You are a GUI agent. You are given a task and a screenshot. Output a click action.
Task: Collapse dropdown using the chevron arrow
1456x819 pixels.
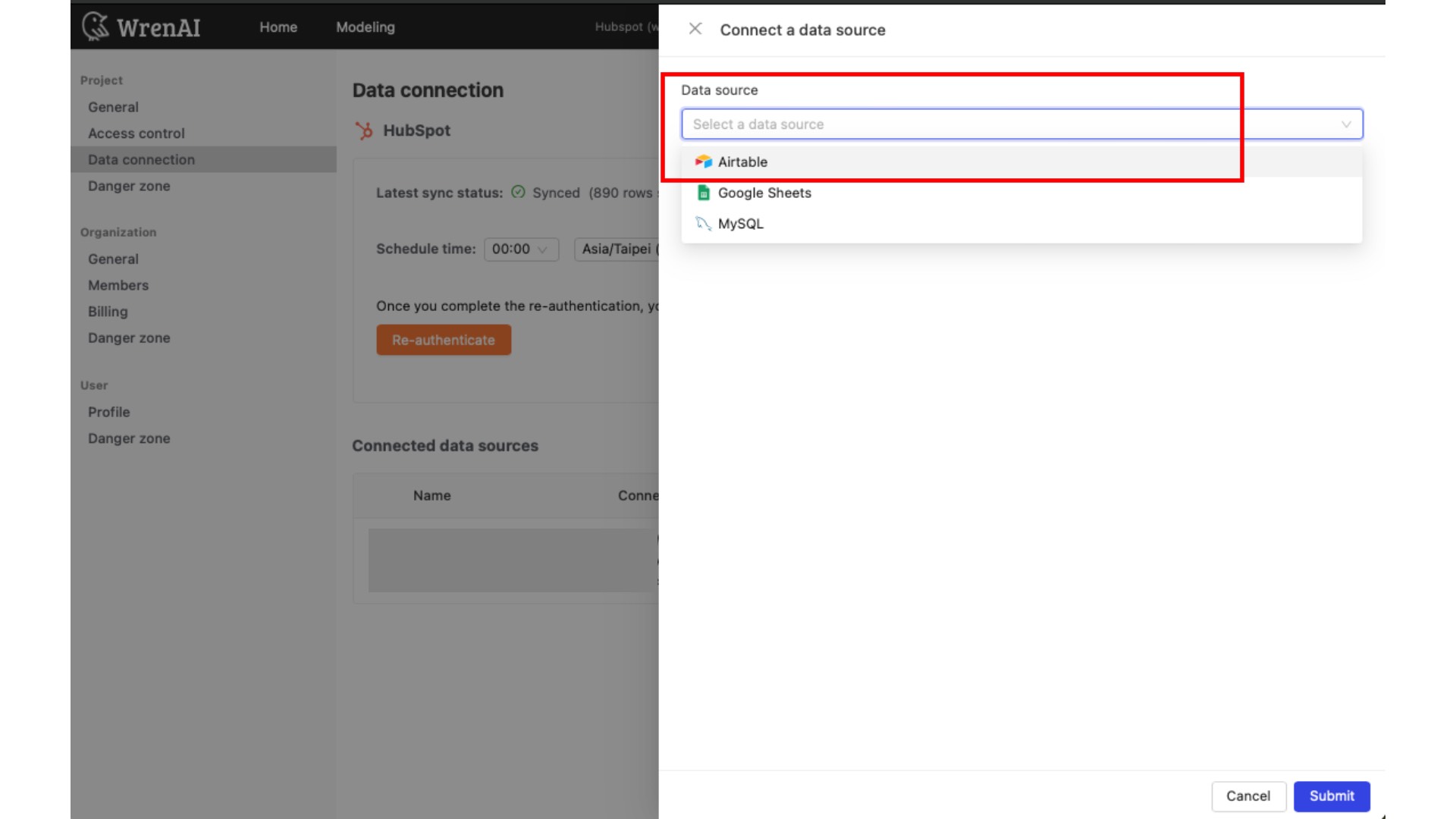pyautogui.click(x=1346, y=124)
